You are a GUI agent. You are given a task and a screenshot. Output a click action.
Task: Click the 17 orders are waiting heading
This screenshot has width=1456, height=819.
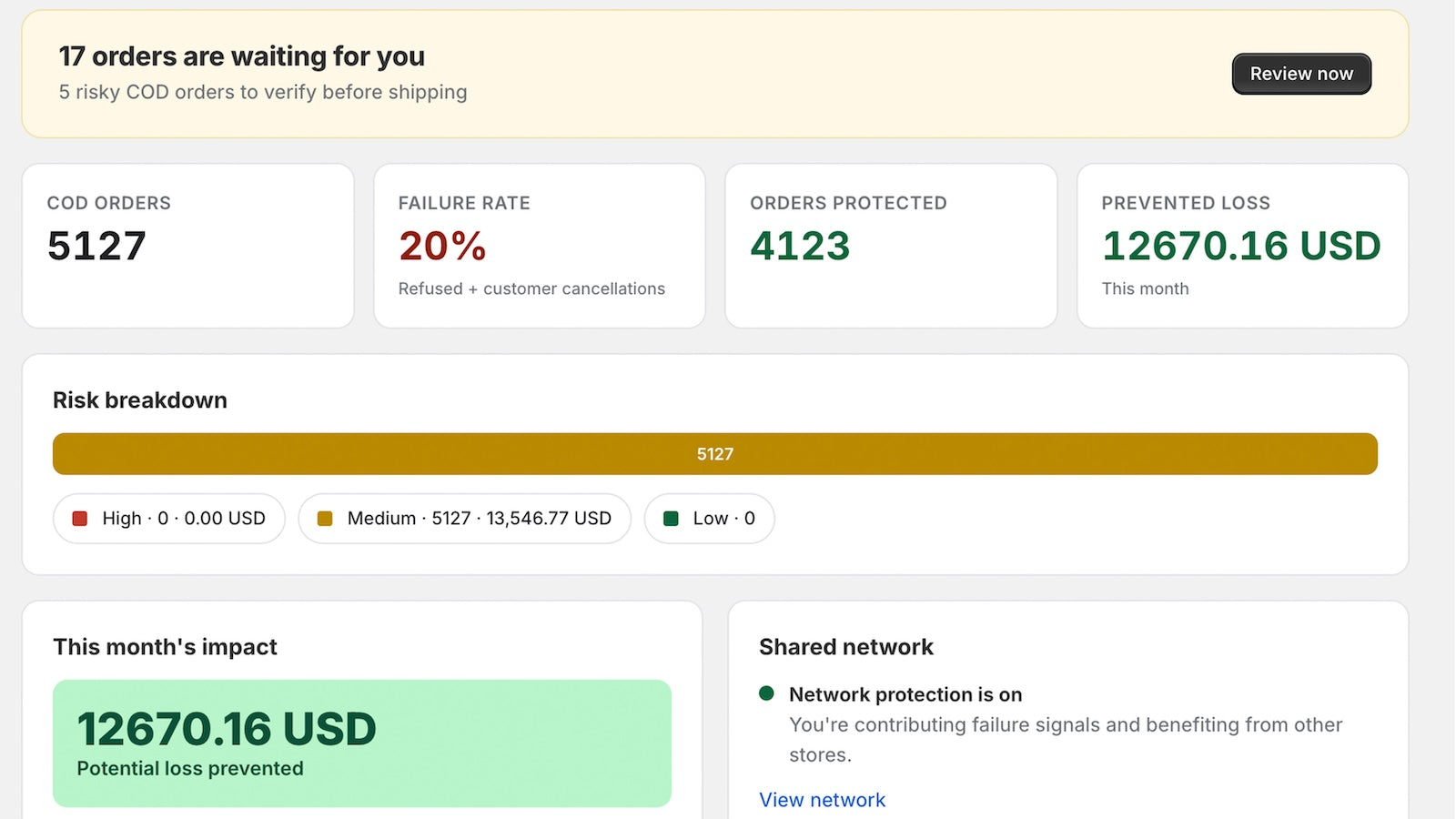pyautogui.click(x=242, y=56)
